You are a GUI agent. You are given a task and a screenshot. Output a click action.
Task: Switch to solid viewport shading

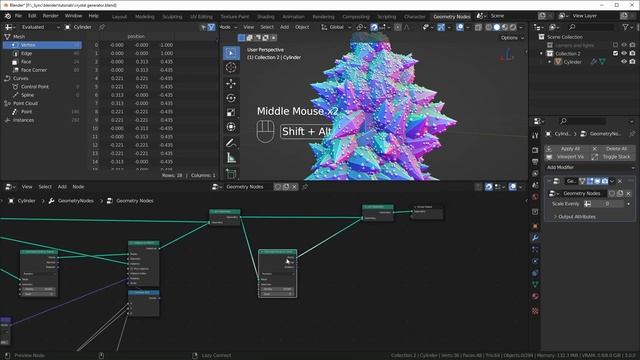(x=497, y=27)
